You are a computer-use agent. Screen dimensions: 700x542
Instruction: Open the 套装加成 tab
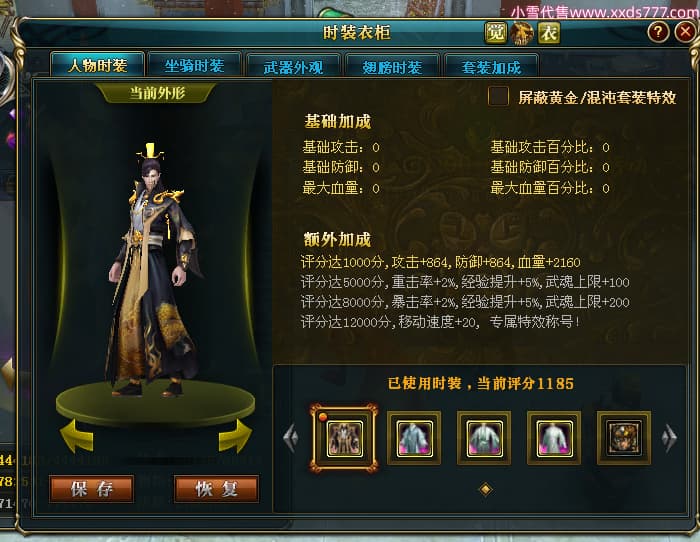coord(491,67)
